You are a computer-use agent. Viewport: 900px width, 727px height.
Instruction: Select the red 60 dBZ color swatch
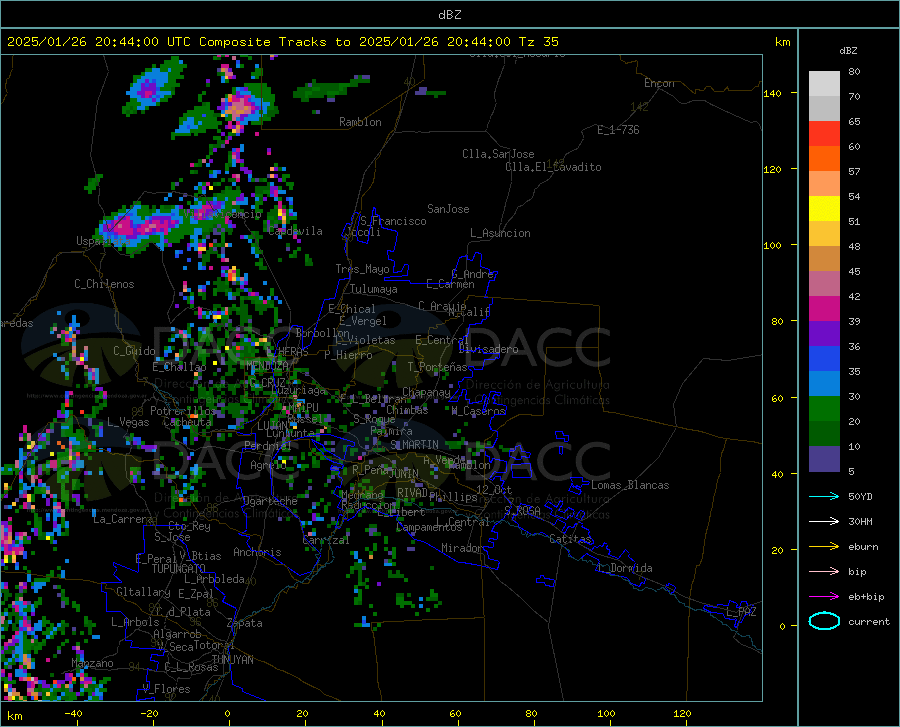[x=824, y=134]
